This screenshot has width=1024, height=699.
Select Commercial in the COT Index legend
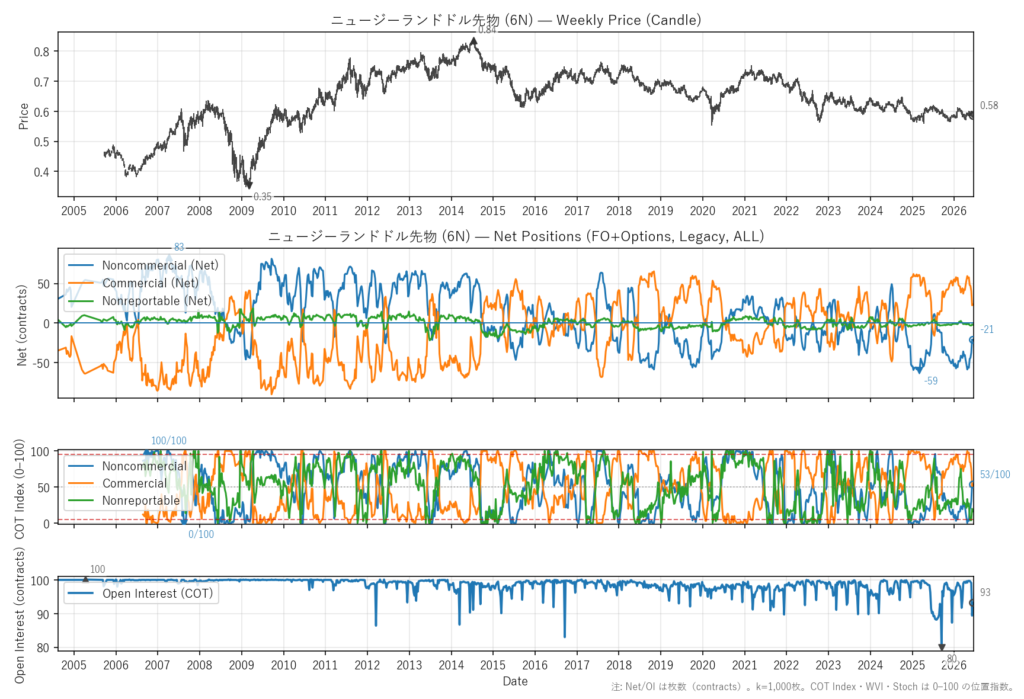tap(118, 483)
